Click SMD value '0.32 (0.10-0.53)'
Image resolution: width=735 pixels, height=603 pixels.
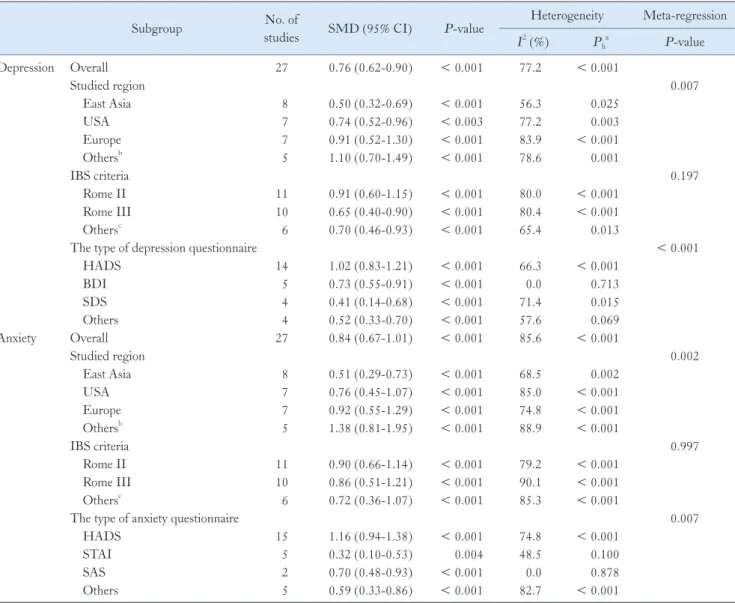tap(370, 555)
